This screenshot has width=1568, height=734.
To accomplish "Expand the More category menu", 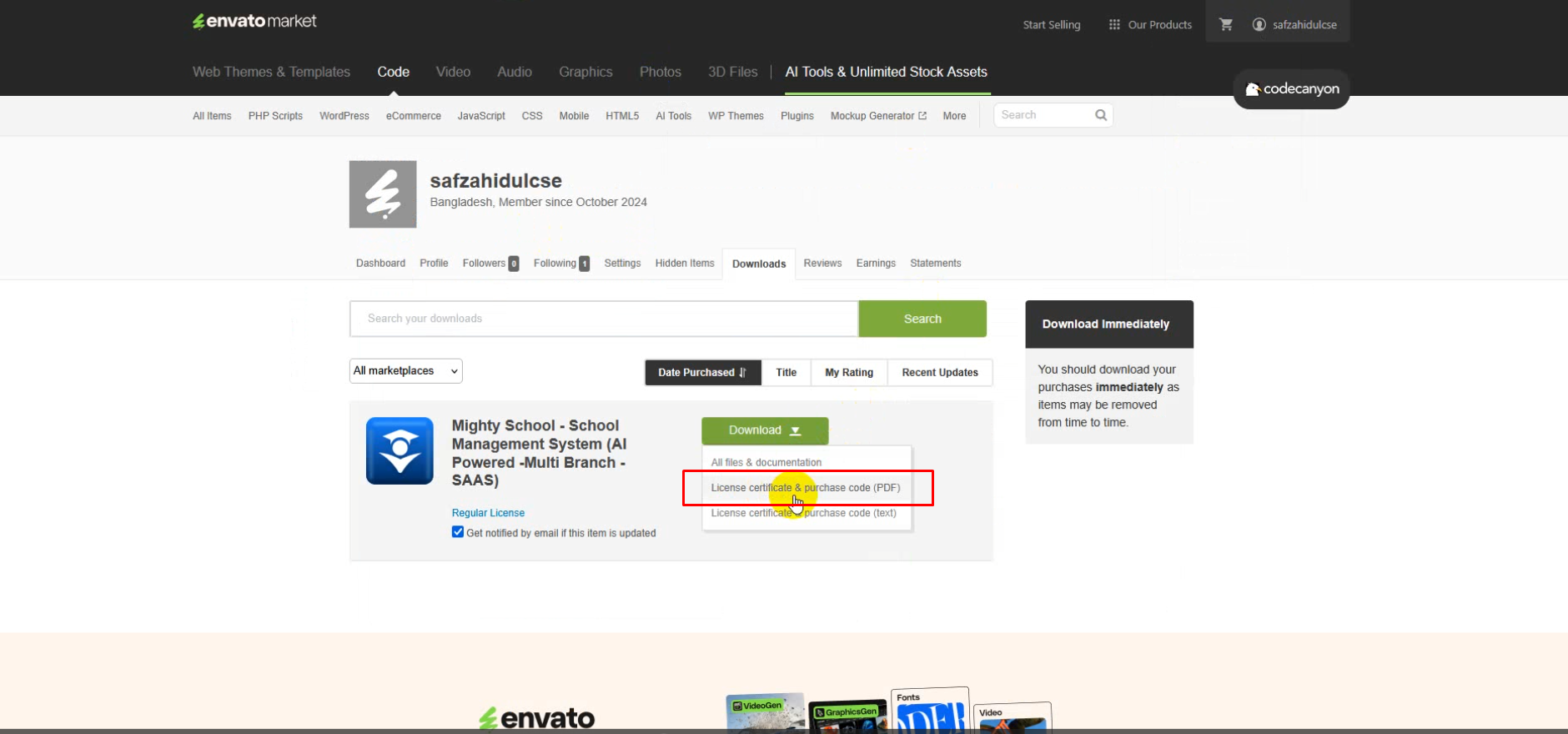I will (x=954, y=116).
